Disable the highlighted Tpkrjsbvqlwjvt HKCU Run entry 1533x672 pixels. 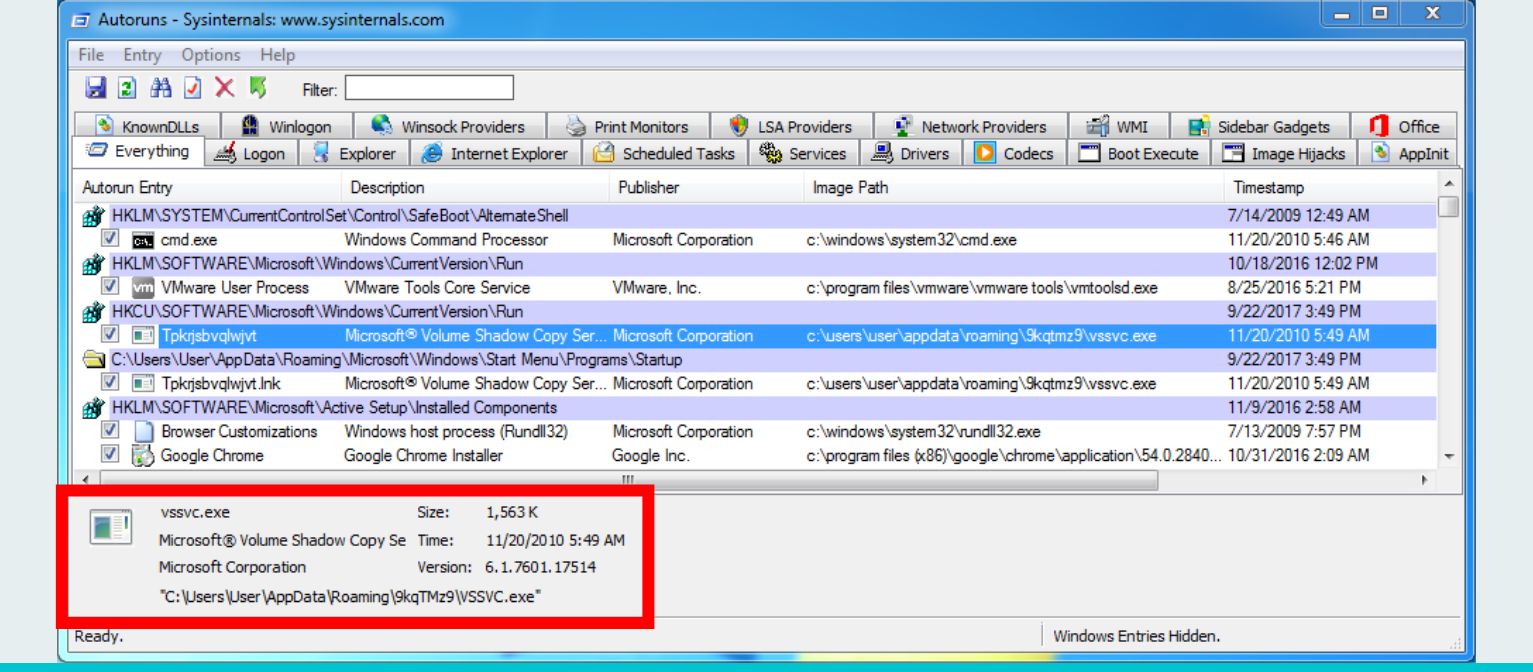pos(112,336)
